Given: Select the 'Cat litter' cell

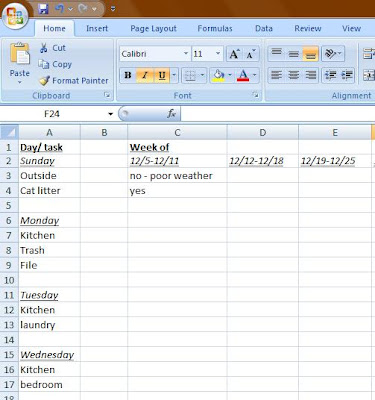Looking at the screenshot, I should coord(49,191).
